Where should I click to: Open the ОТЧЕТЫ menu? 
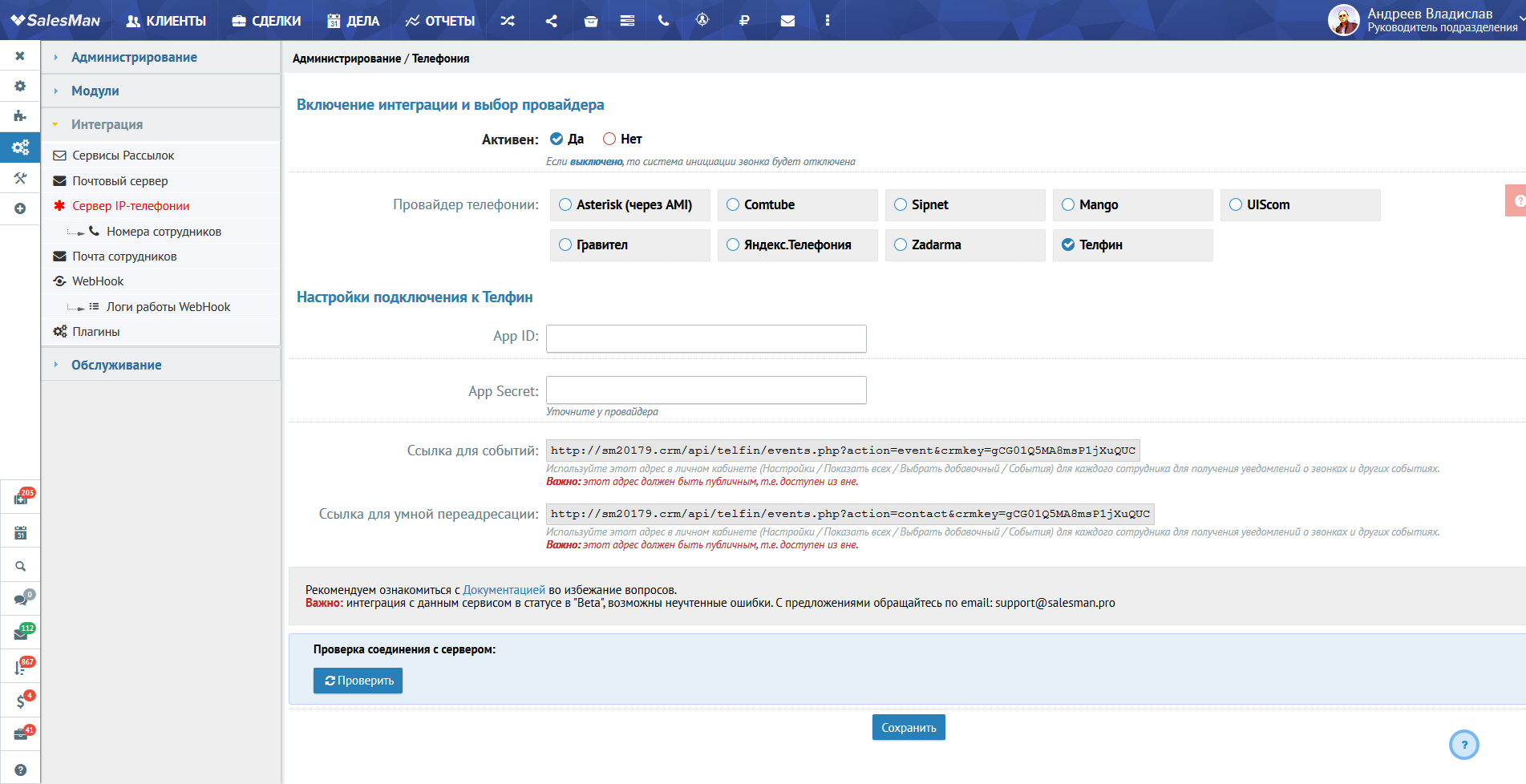[x=440, y=21]
